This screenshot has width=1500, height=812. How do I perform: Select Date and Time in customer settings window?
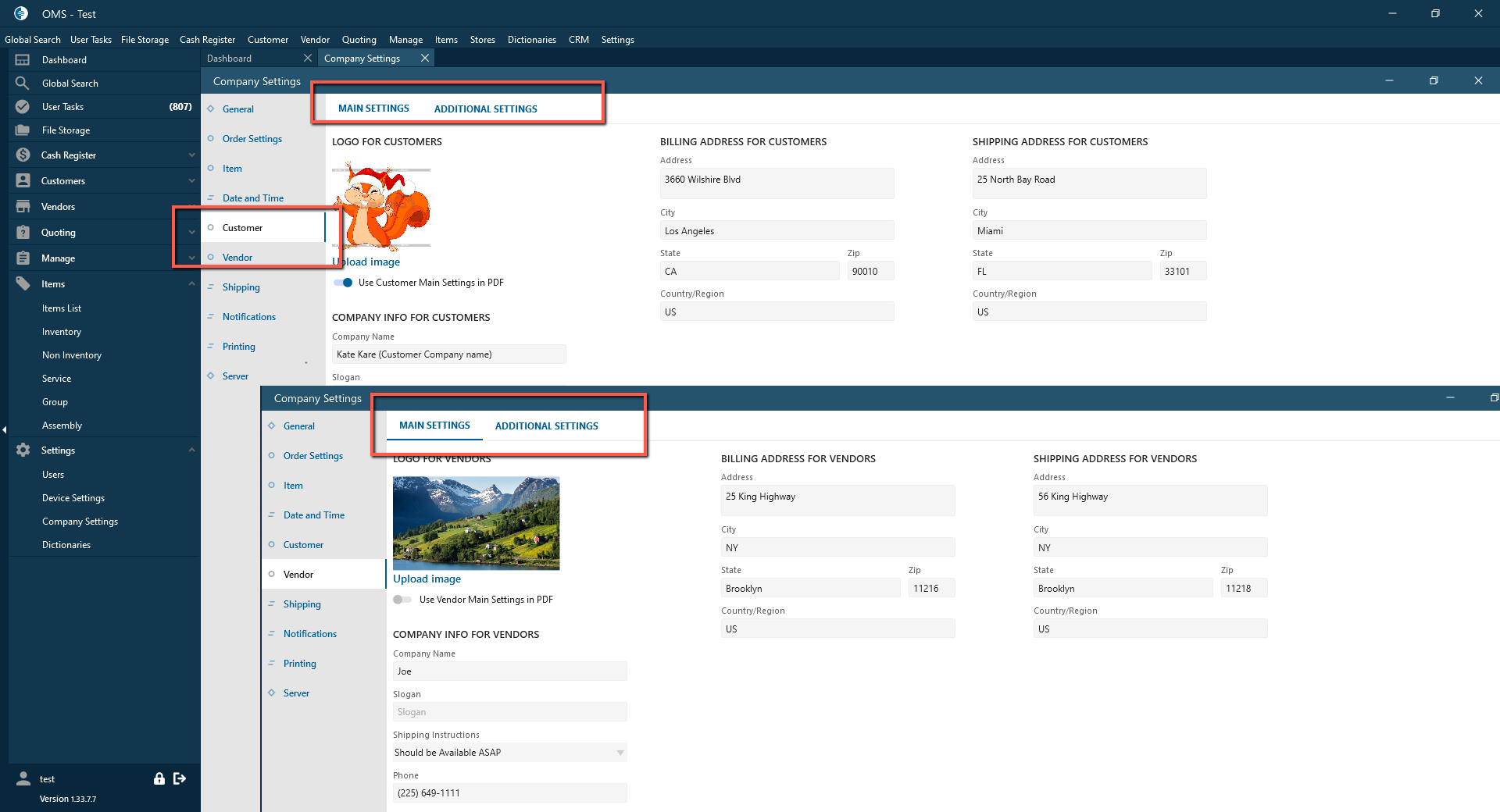coord(253,198)
